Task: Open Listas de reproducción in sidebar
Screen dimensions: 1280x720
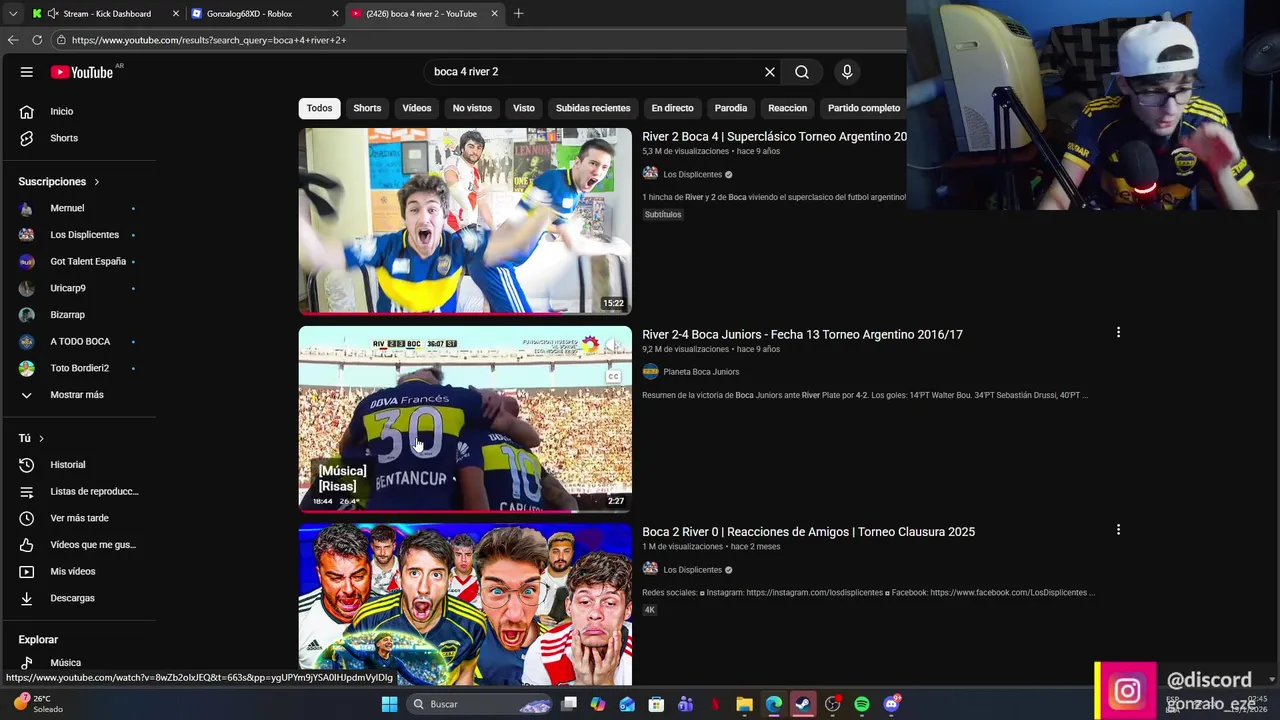Action: 78,491
